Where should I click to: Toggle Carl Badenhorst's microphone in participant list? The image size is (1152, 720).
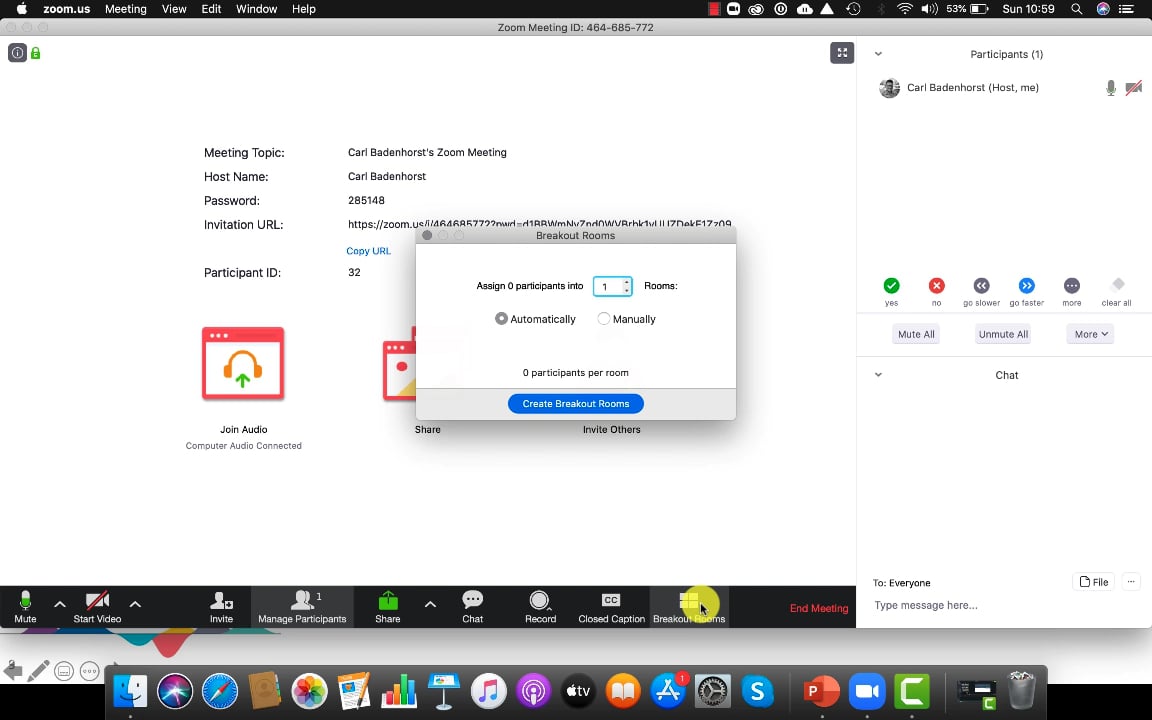pyautogui.click(x=1111, y=88)
